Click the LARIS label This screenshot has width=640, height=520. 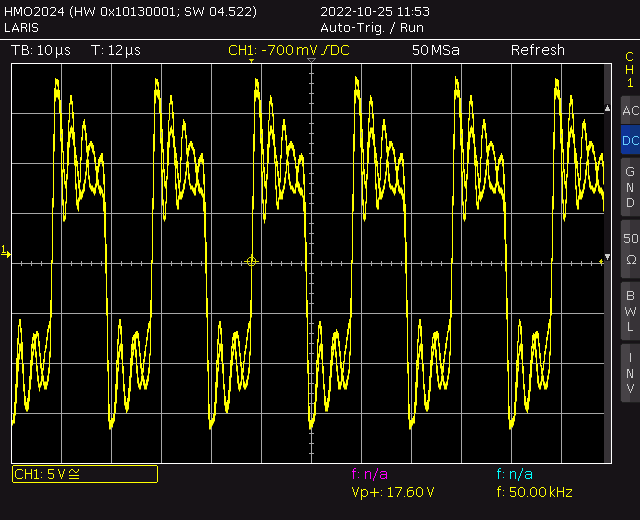pyautogui.click(x=21, y=28)
